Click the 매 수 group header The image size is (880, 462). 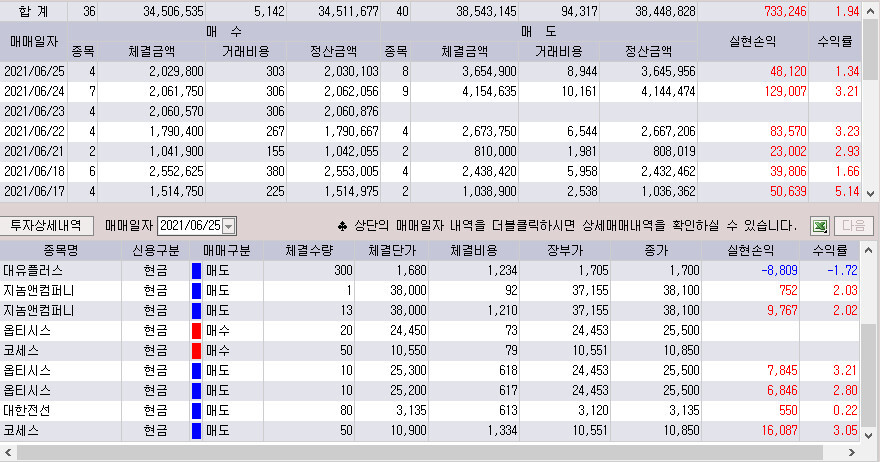pyautogui.click(x=223, y=31)
